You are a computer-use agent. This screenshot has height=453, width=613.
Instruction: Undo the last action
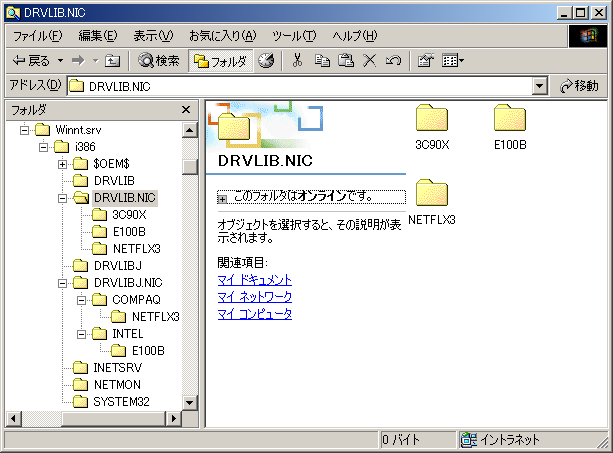pos(393,61)
